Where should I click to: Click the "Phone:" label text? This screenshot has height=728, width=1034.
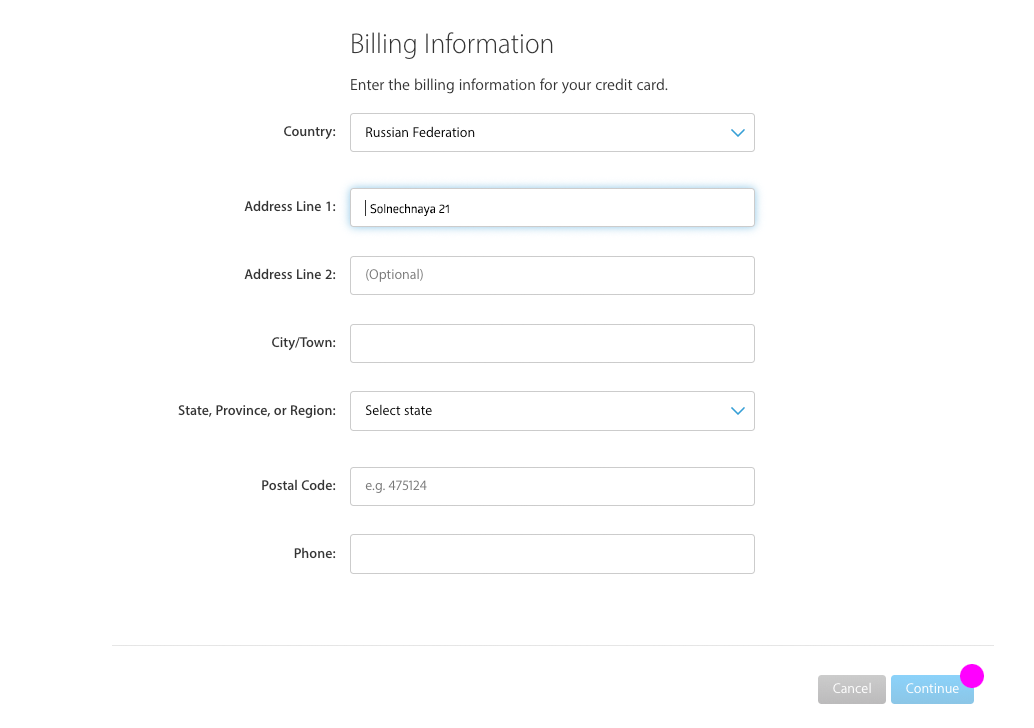(314, 553)
